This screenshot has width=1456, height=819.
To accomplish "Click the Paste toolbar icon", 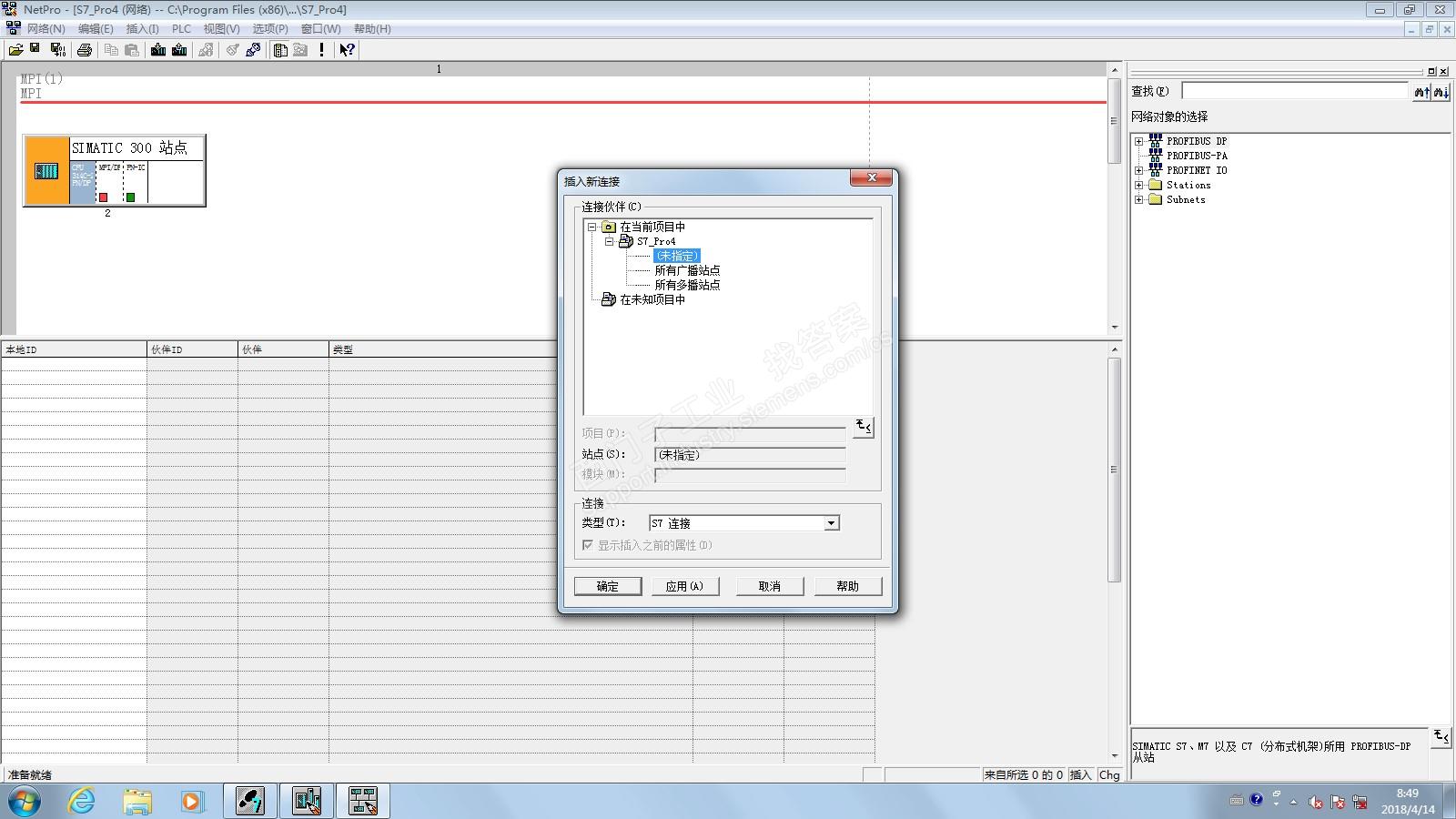I will tap(132, 50).
